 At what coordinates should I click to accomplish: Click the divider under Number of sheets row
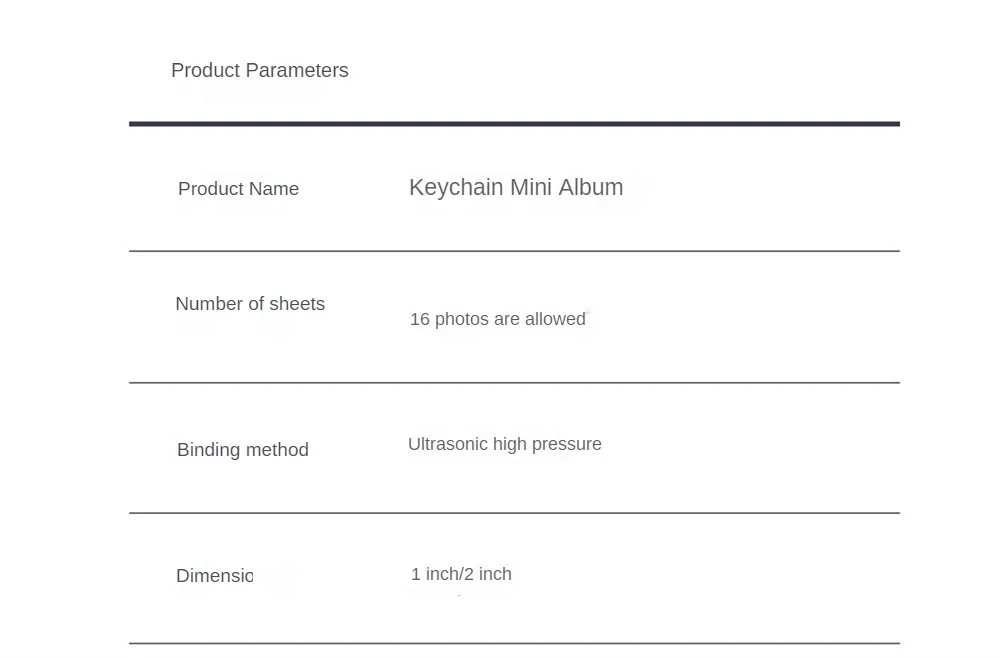tap(514, 382)
